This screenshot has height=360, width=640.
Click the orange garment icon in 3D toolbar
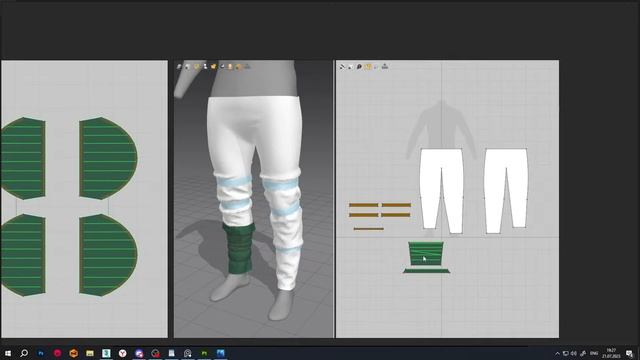click(x=213, y=66)
